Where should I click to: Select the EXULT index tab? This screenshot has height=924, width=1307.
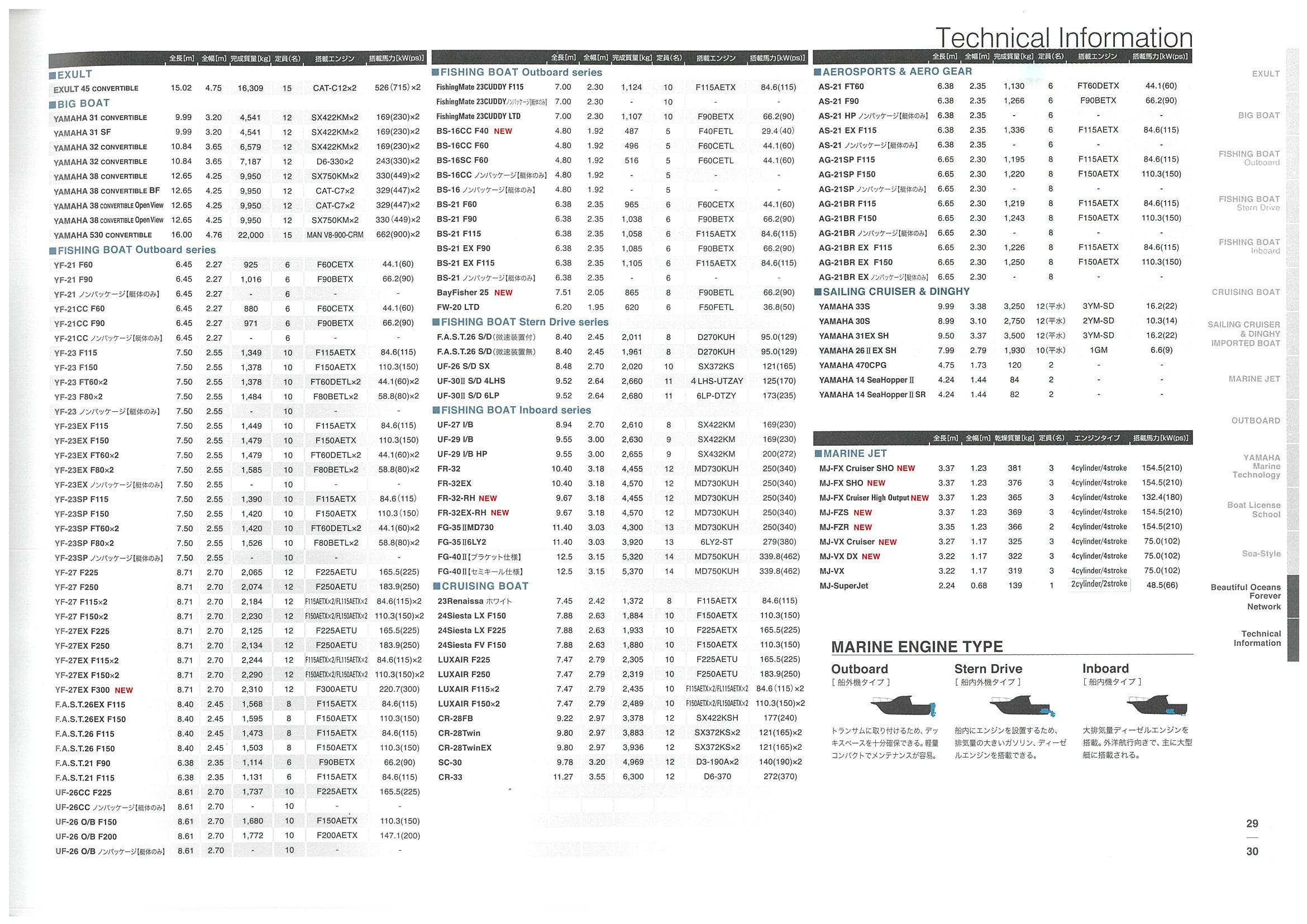[1266, 73]
